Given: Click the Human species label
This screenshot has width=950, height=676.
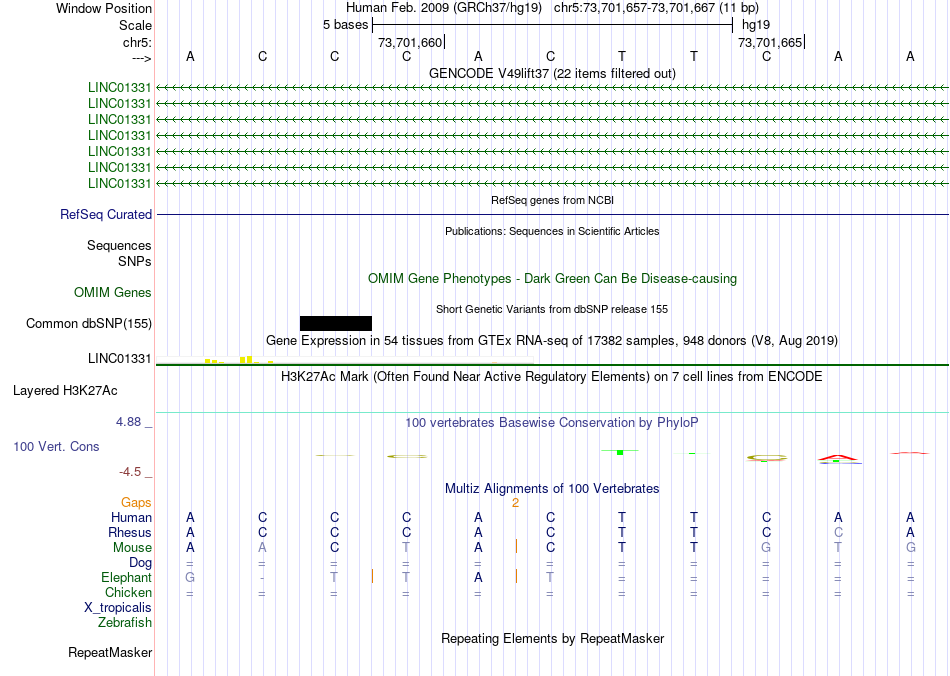Looking at the screenshot, I should (131, 517).
